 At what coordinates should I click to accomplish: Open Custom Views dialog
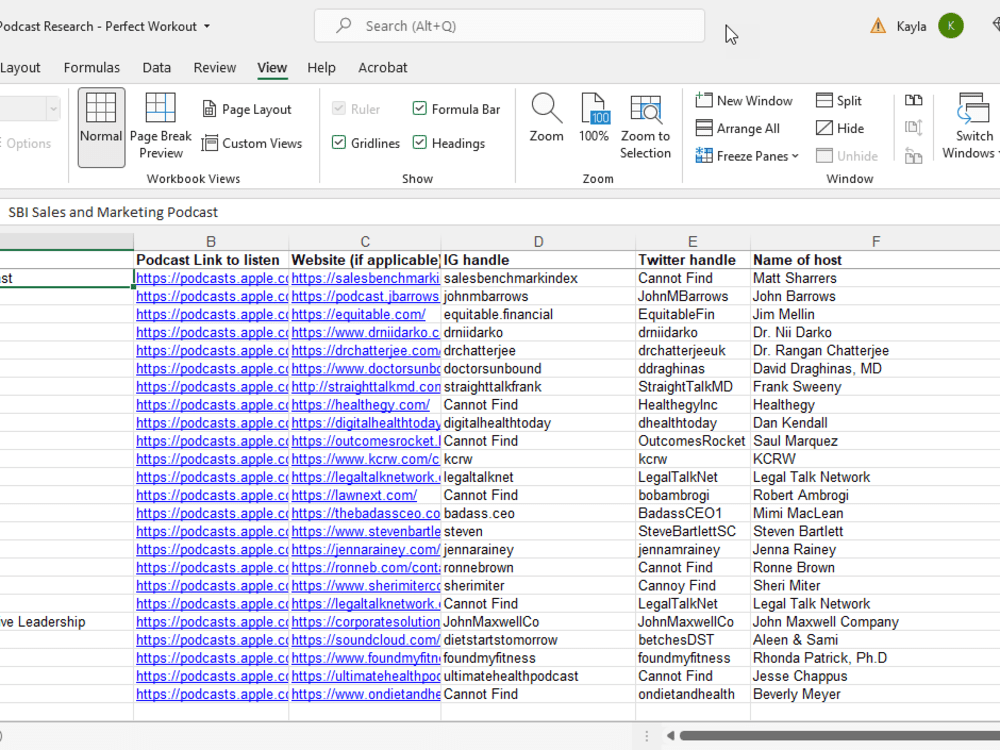tap(252, 143)
